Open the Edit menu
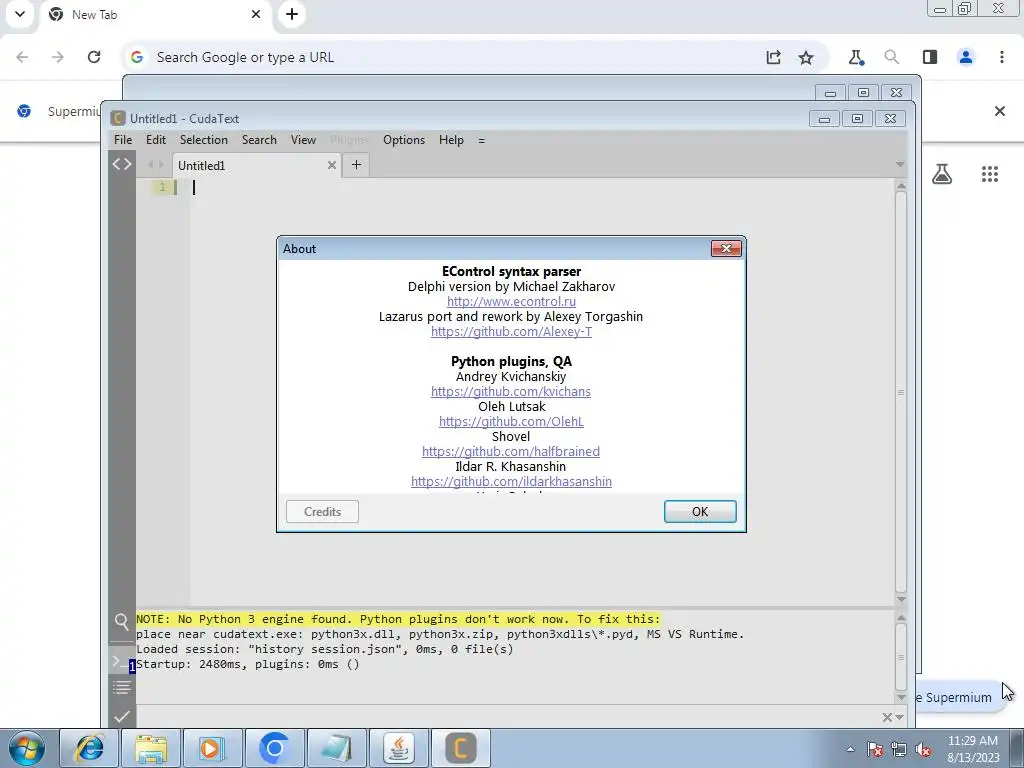Screen dimensions: 1024x768 (155, 140)
